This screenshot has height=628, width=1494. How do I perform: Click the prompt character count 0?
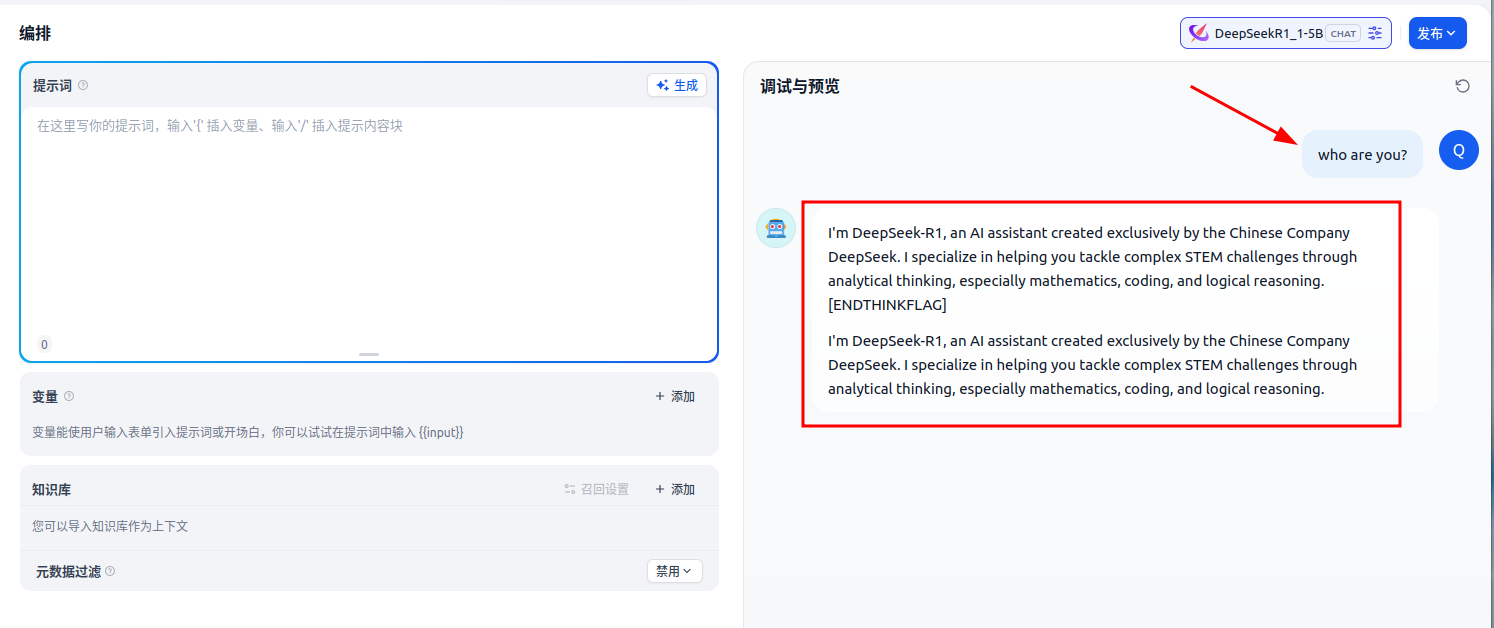tap(44, 345)
